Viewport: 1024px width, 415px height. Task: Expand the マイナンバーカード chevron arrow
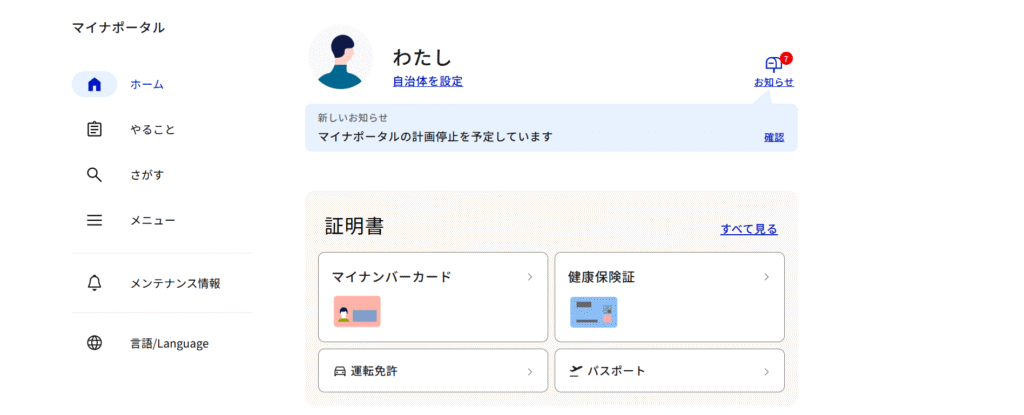coord(530,277)
